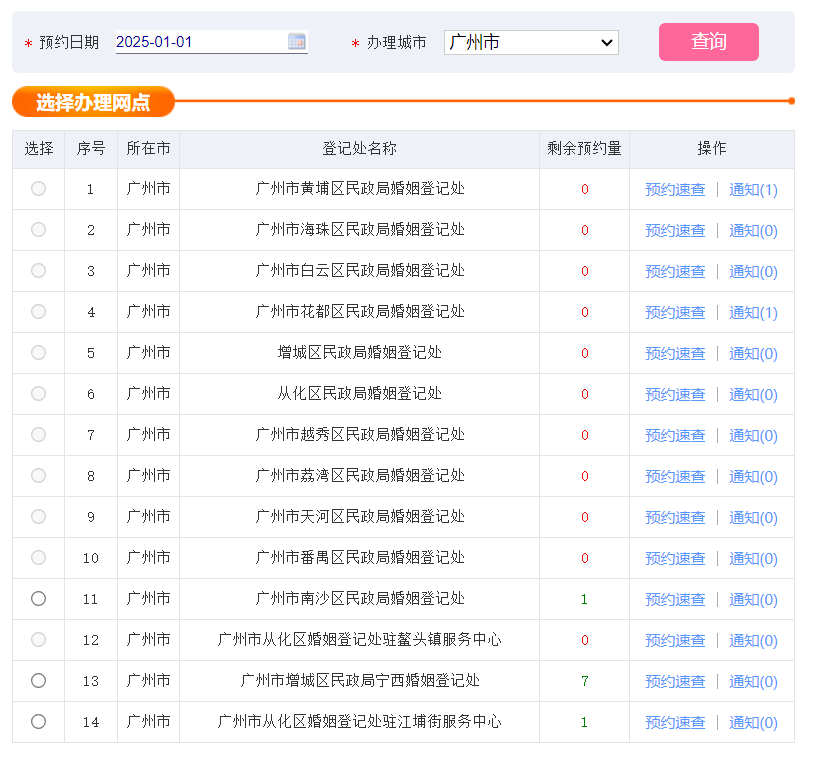Open the calendar icon beside appointment date
The image size is (815, 760).
tap(297, 41)
